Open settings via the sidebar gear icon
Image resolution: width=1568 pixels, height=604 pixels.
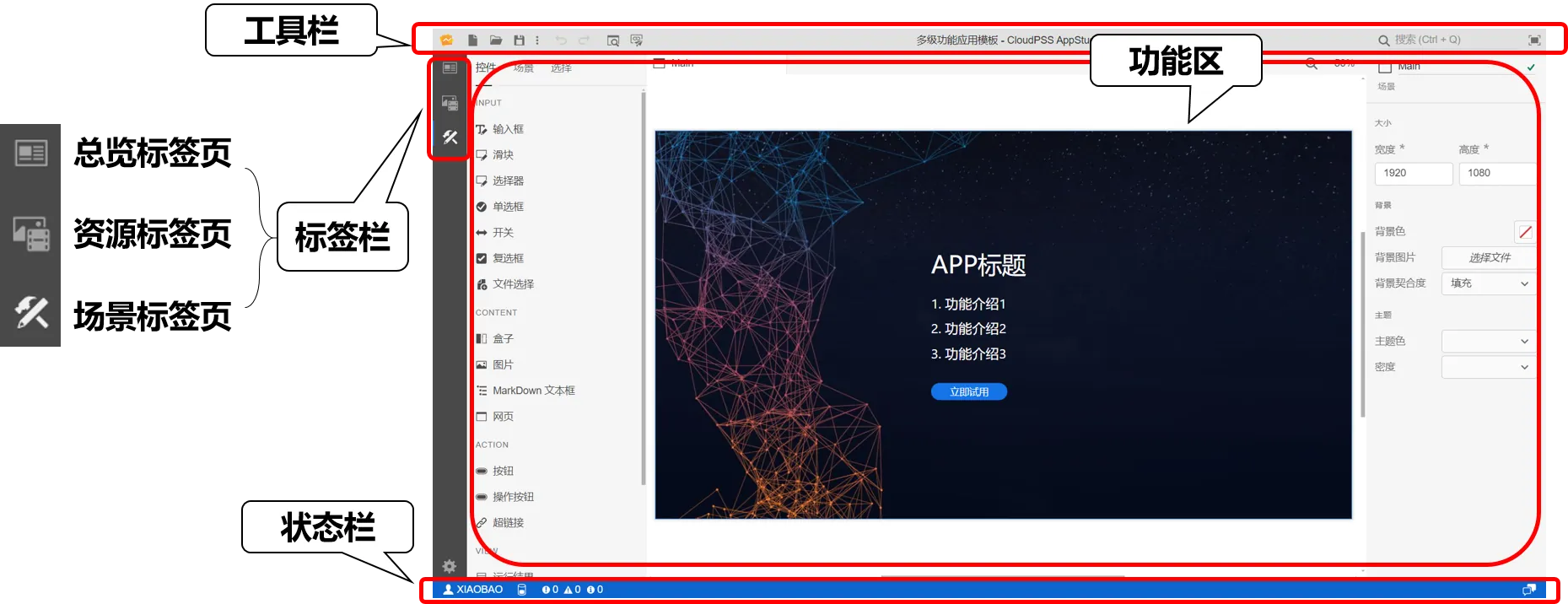[450, 566]
